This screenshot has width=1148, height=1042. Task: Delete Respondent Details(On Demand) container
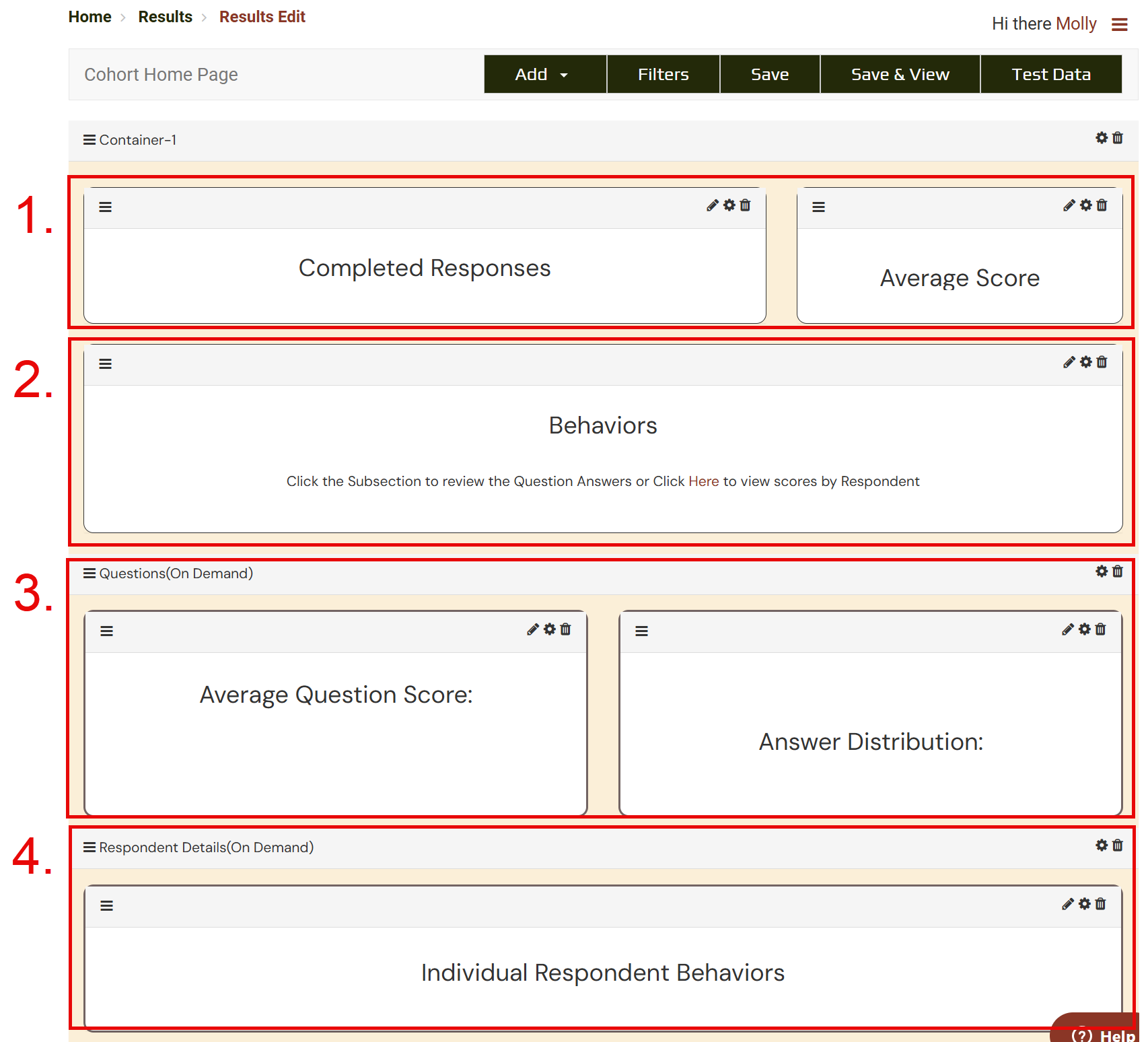[x=1118, y=845]
